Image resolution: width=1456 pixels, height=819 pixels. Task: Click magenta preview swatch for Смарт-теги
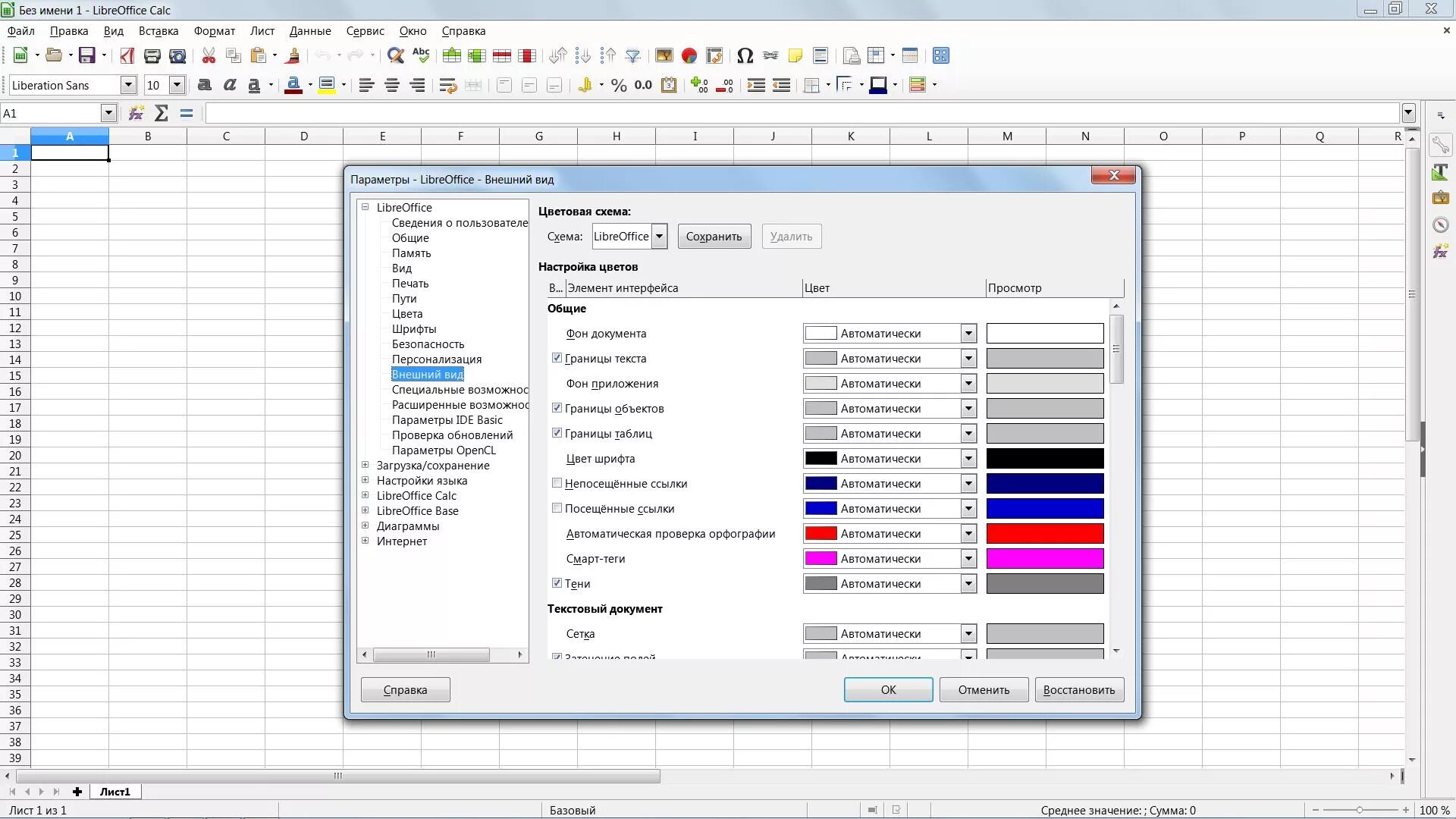point(1045,559)
